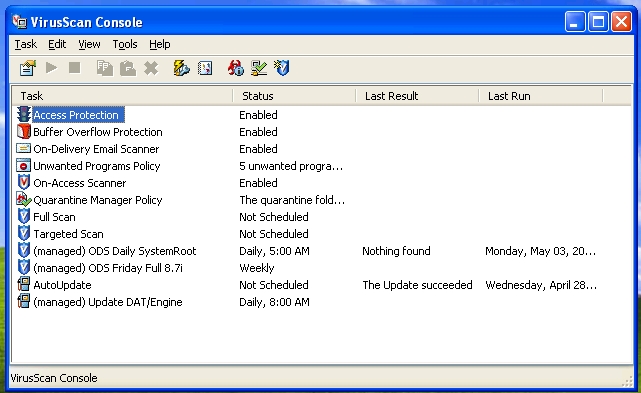641x393 pixels.
Task: Click the computer with green checkmark icon
Action: [x=259, y=68]
